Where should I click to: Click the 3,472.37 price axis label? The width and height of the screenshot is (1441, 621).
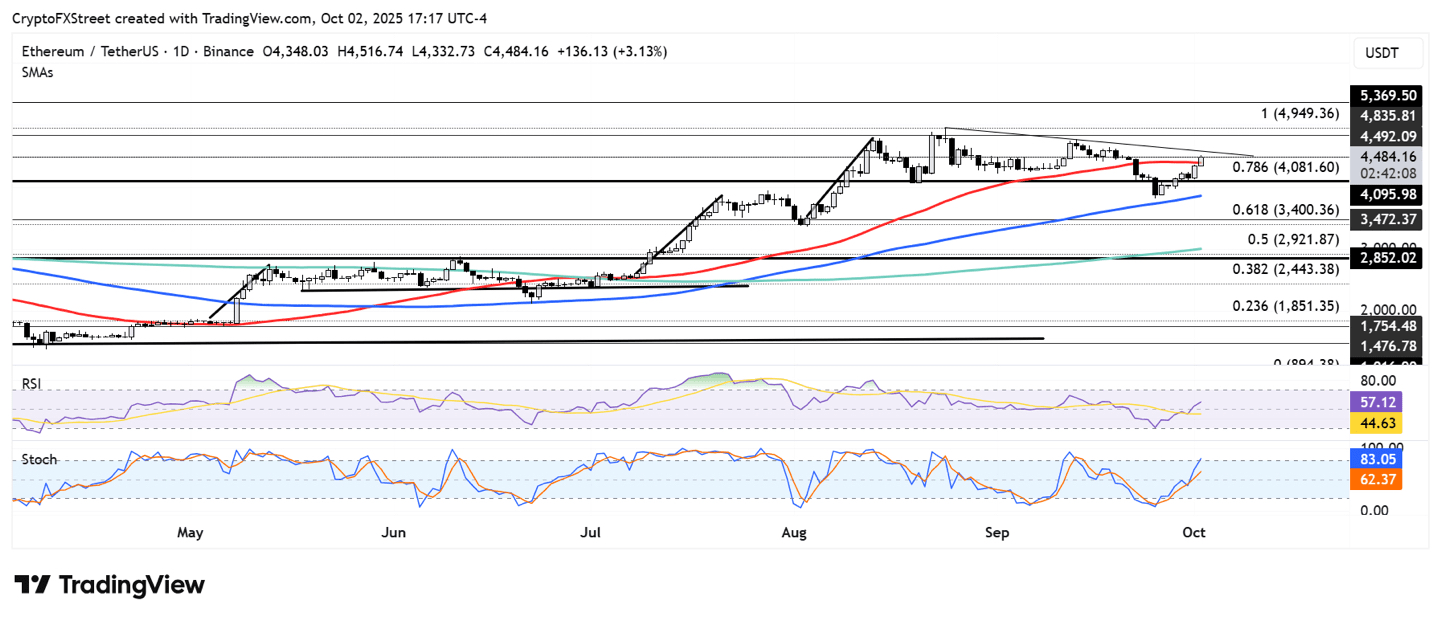pyautogui.click(x=1384, y=218)
